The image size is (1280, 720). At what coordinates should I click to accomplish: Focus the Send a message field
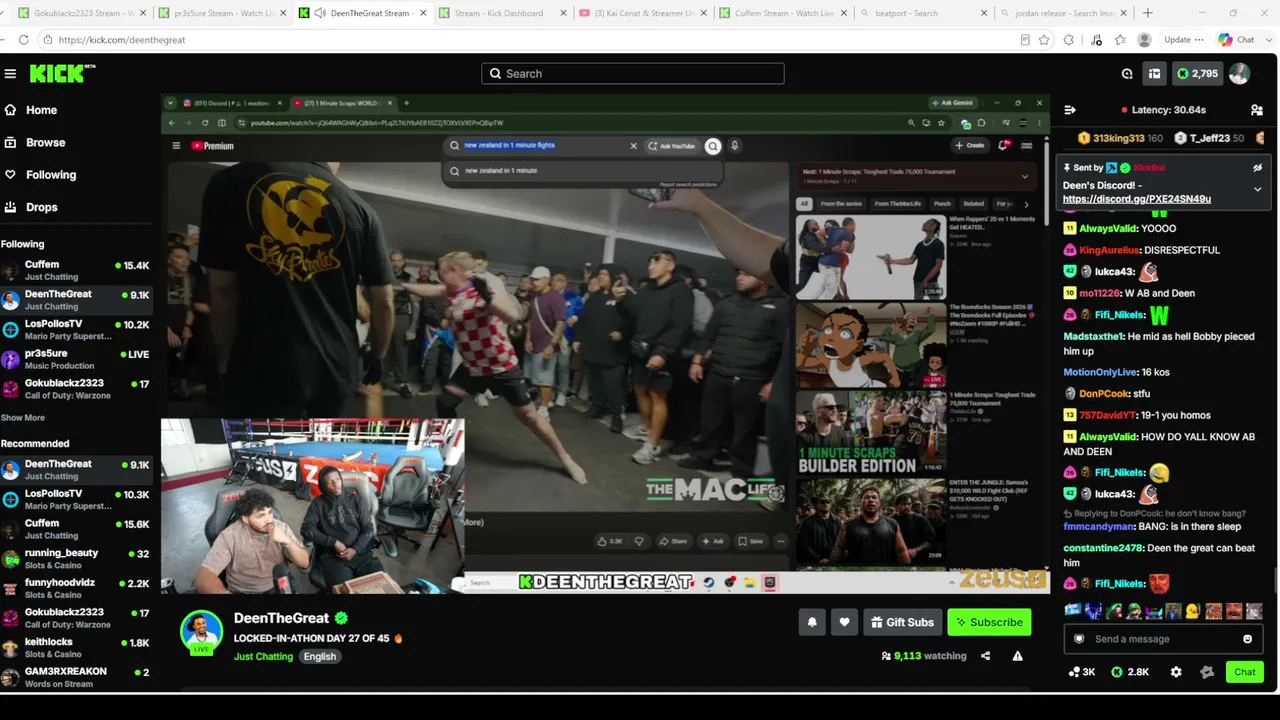tap(1162, 639)
